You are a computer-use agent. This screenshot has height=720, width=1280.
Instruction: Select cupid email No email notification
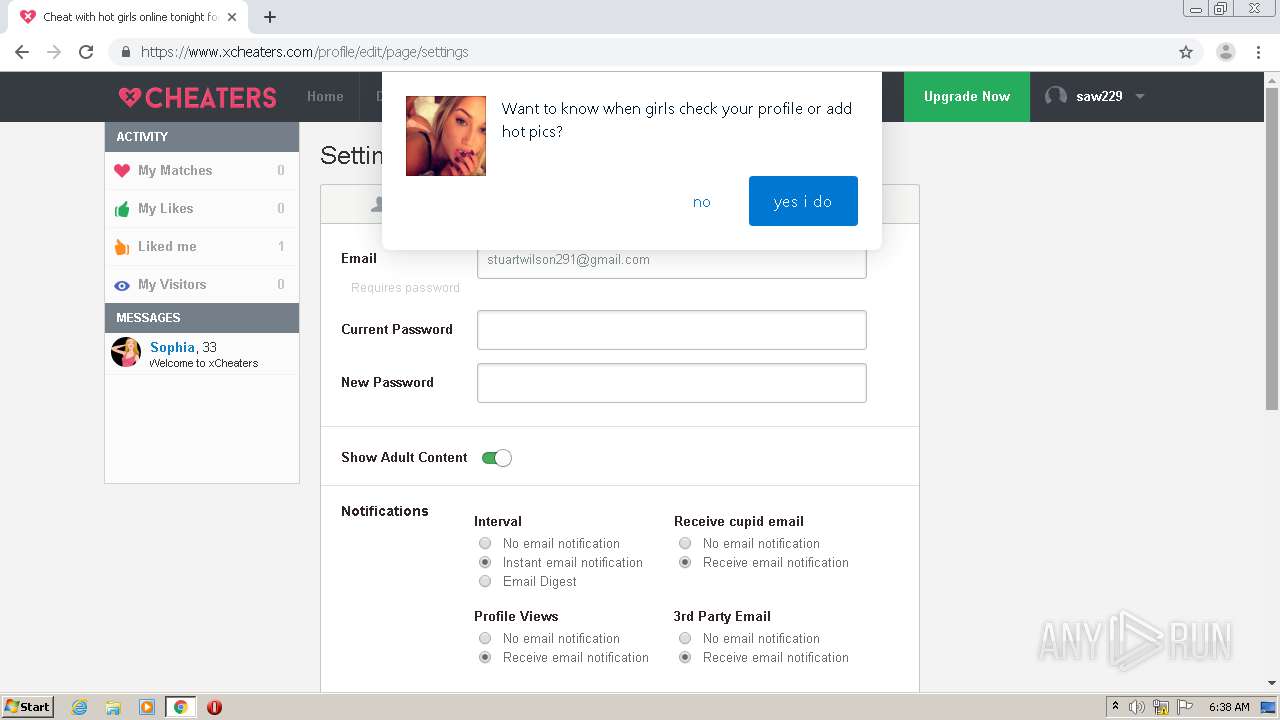point(685,543)
